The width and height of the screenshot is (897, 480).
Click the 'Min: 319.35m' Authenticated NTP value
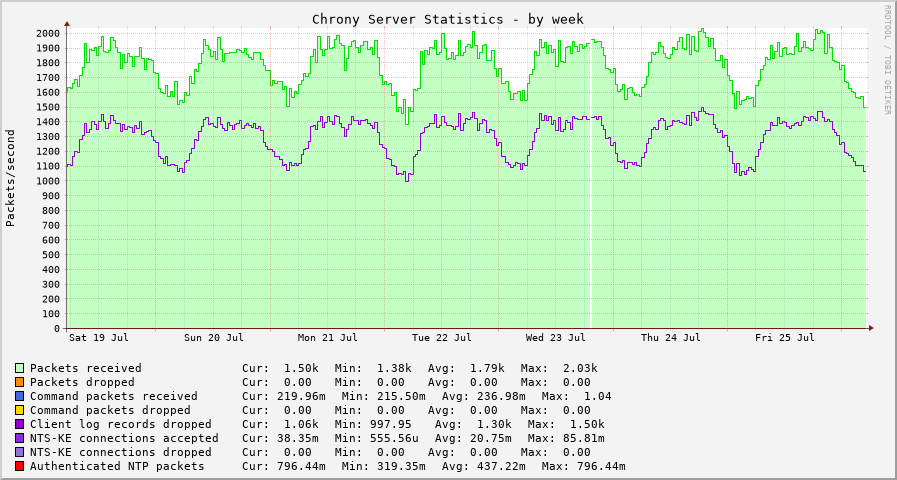384,466
